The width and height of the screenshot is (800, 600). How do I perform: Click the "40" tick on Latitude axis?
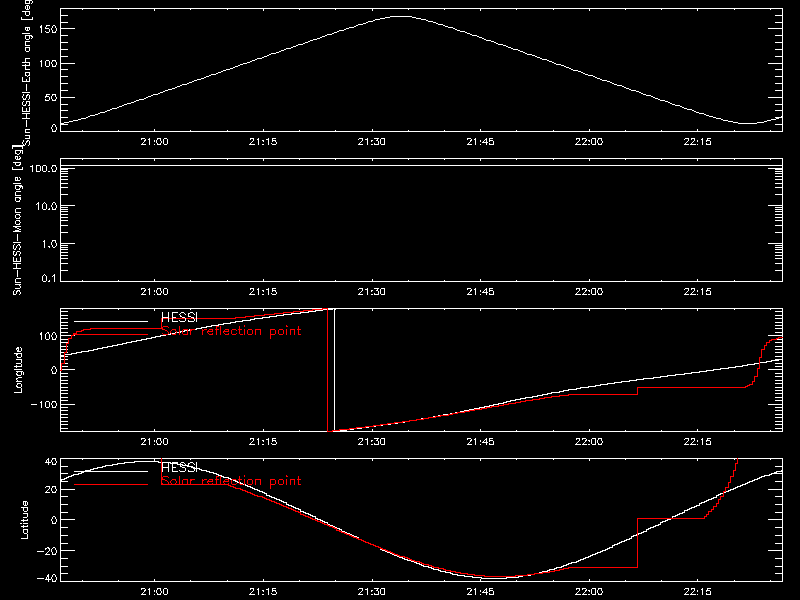(51, 462)
